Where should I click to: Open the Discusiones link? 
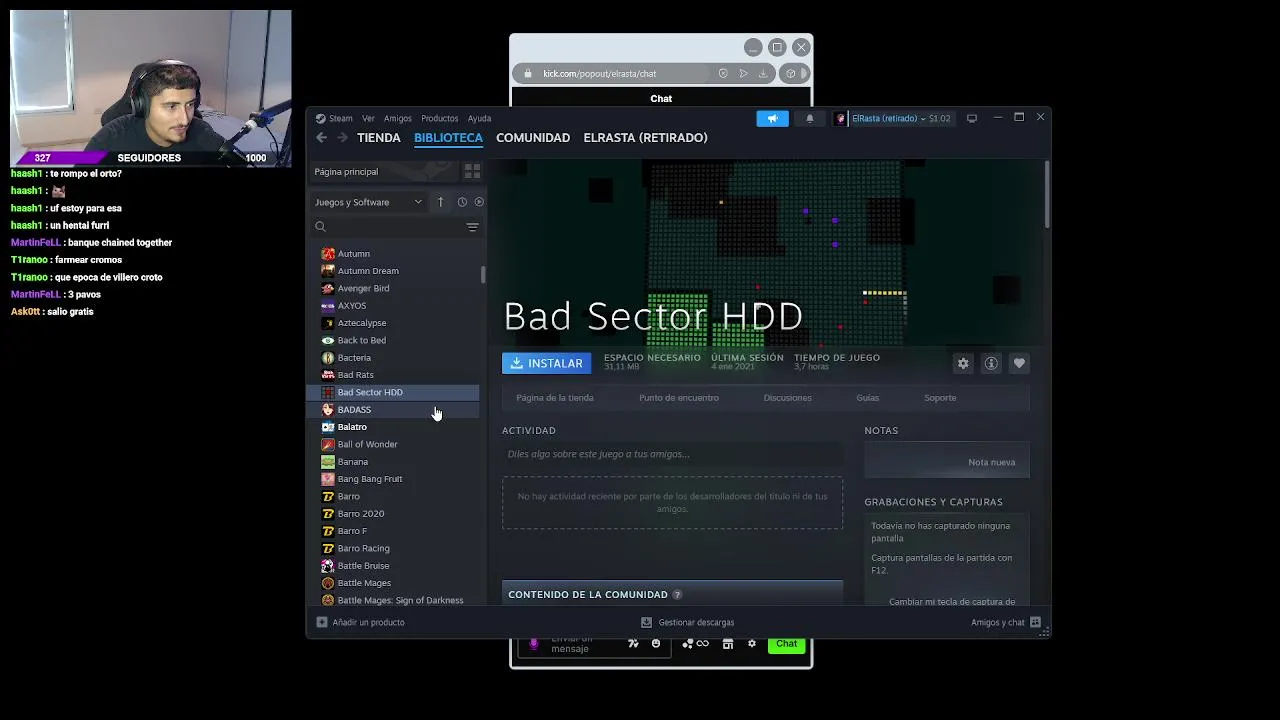pos(787,398)
